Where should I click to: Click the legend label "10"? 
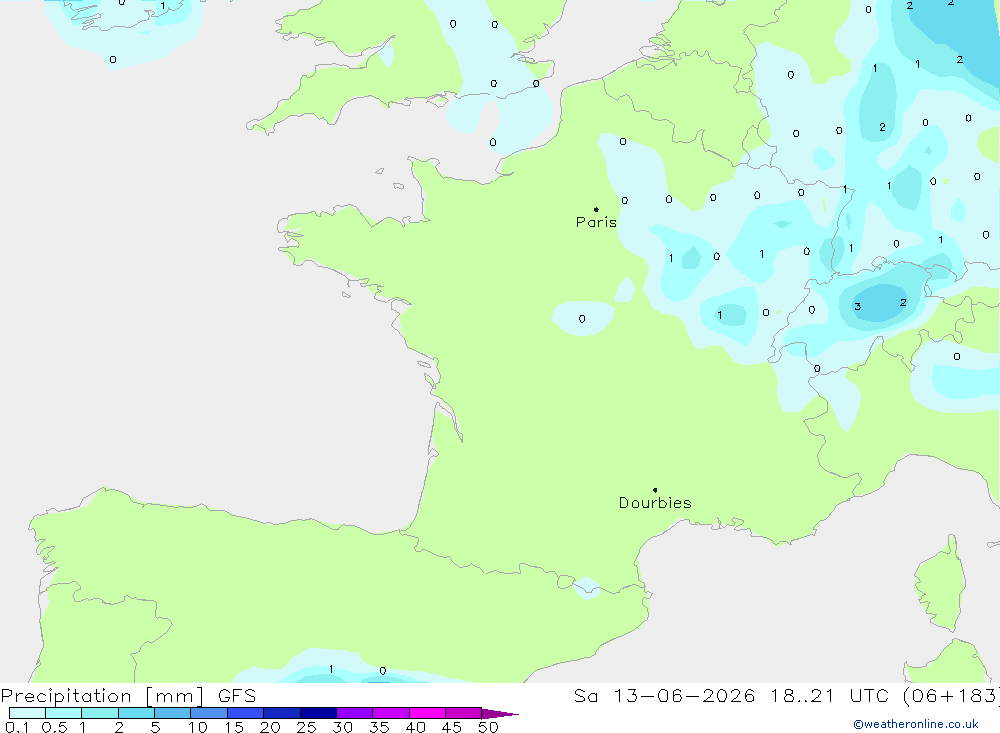point(198,727)
